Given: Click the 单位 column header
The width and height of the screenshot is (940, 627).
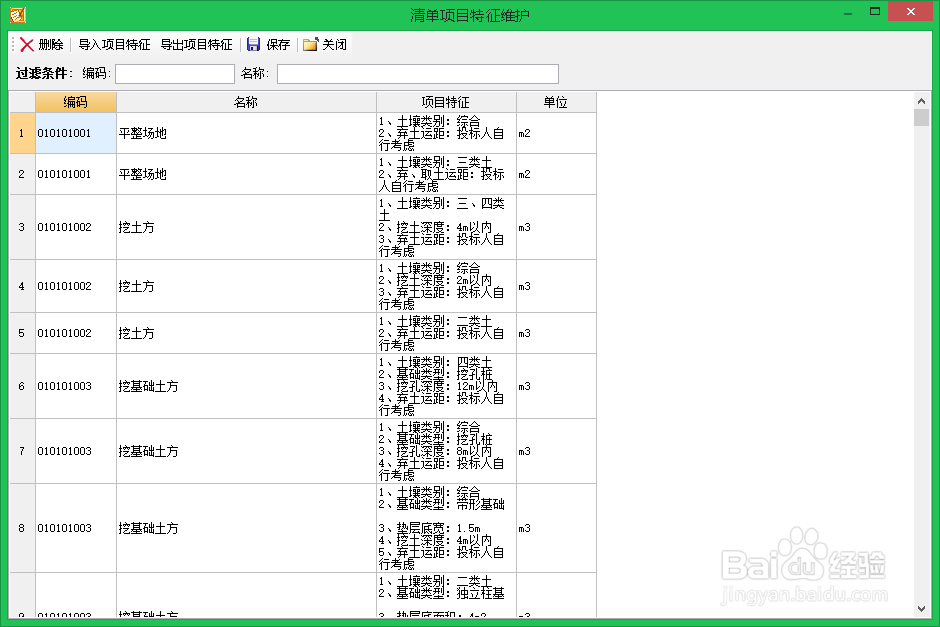Looking at the screenshot, I should [555, 101].
